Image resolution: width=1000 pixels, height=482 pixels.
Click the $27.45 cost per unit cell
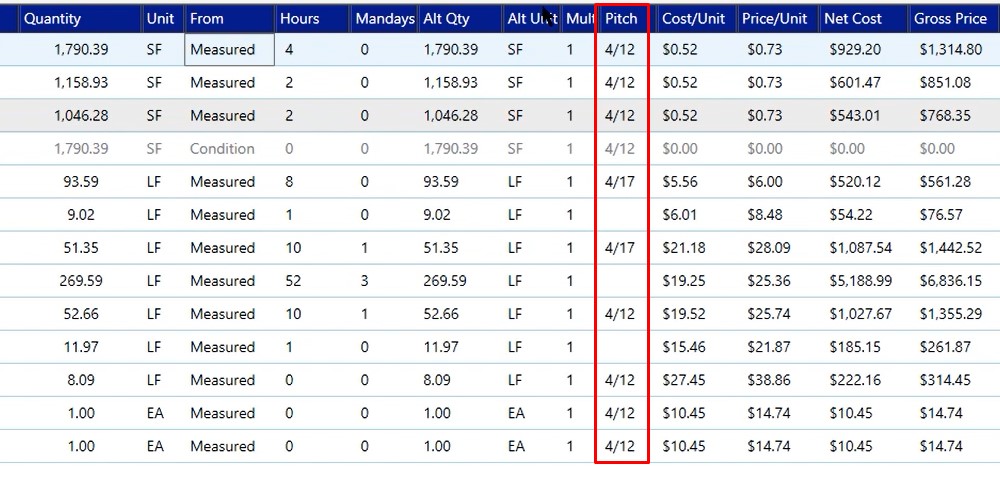[684, 380]
